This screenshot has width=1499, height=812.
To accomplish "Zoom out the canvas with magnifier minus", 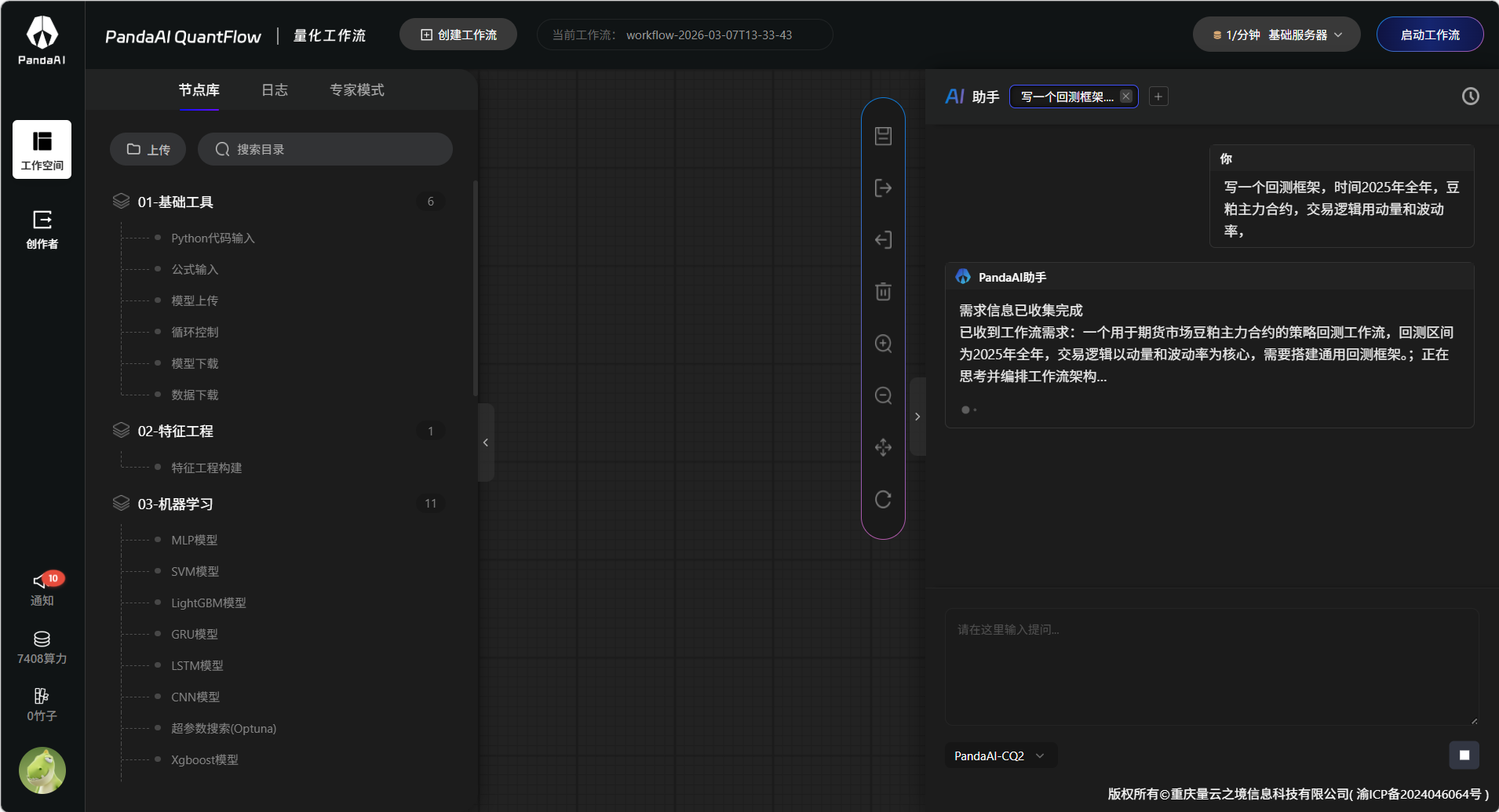I will point(883,395).
